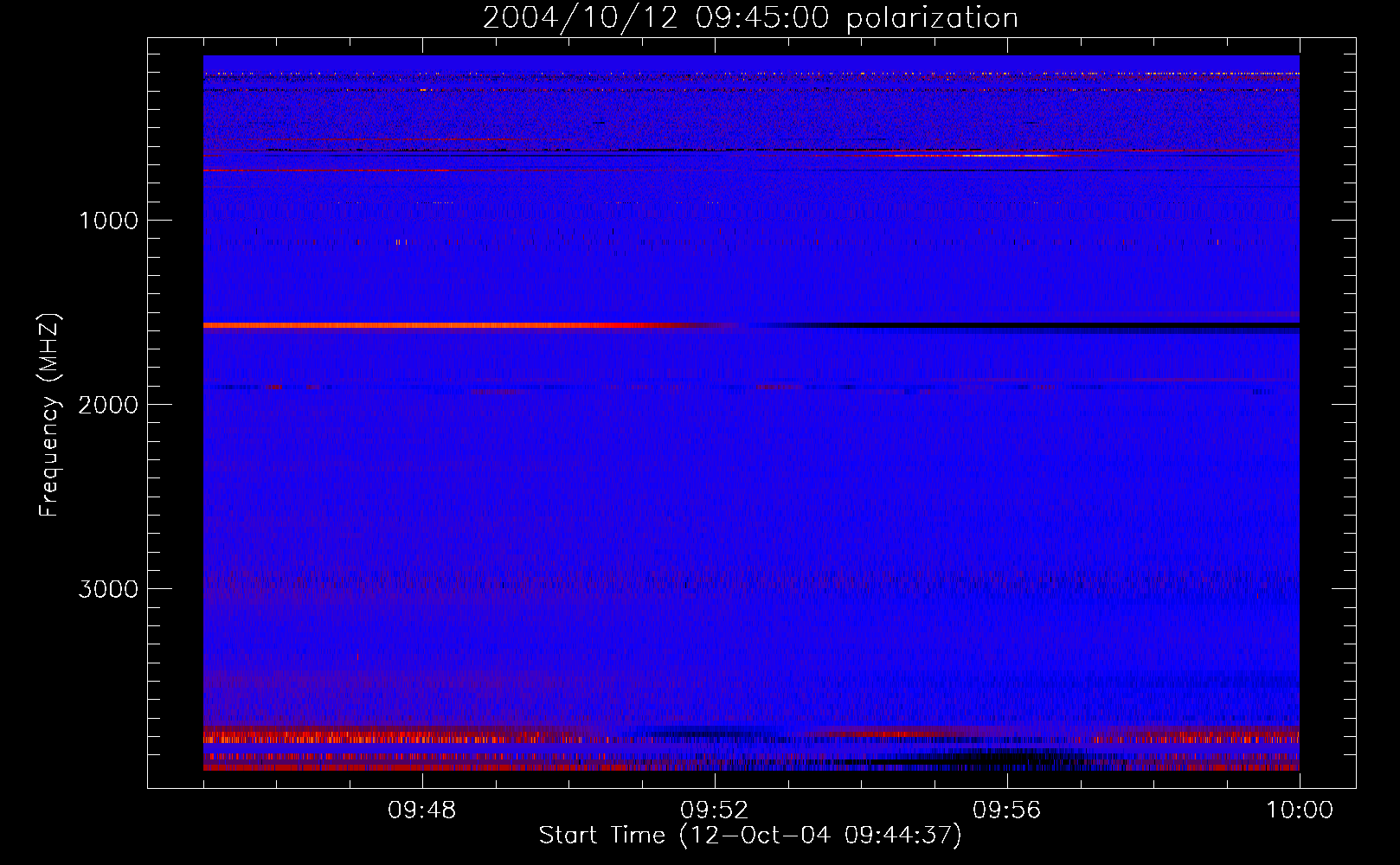Click the plot title '2004/10/12 09:45:00 polarization'
This screenshot has height=865, width=1400.
pyautogui.click(x=750, y=18)
